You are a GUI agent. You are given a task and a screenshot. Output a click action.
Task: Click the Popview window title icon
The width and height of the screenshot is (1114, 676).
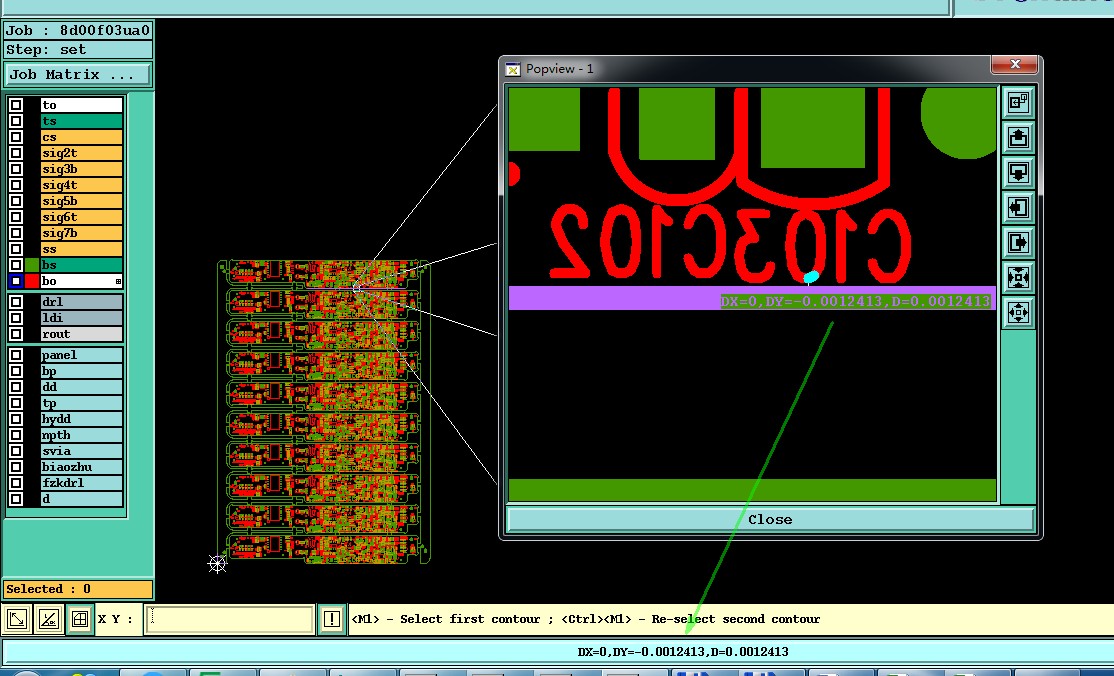coord(512,69)
